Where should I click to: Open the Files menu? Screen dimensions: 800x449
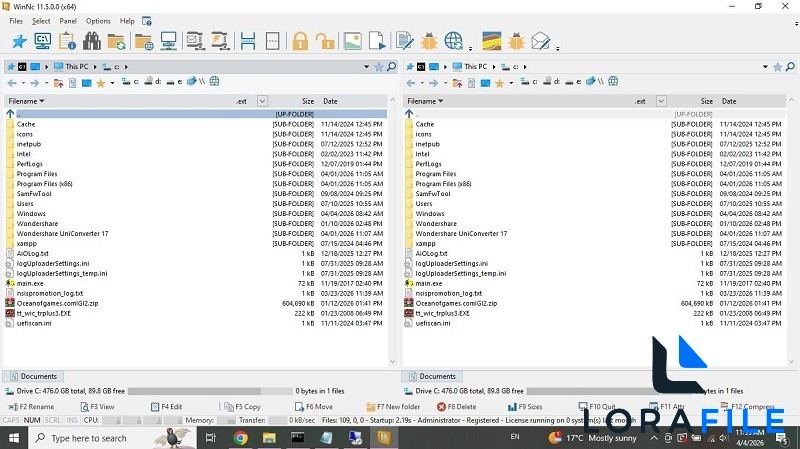(16, 21)
